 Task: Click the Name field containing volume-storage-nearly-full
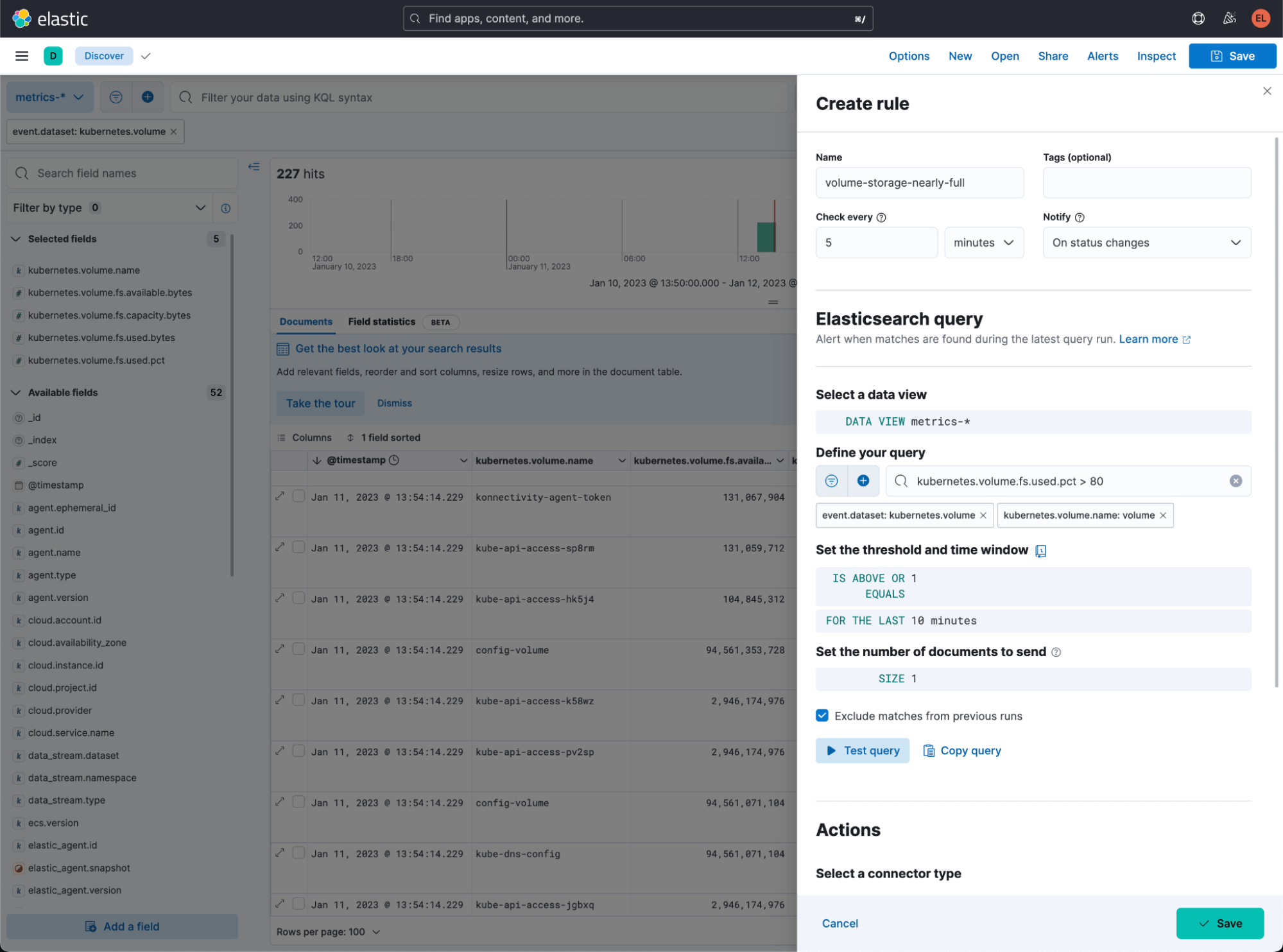pos(919,182)
